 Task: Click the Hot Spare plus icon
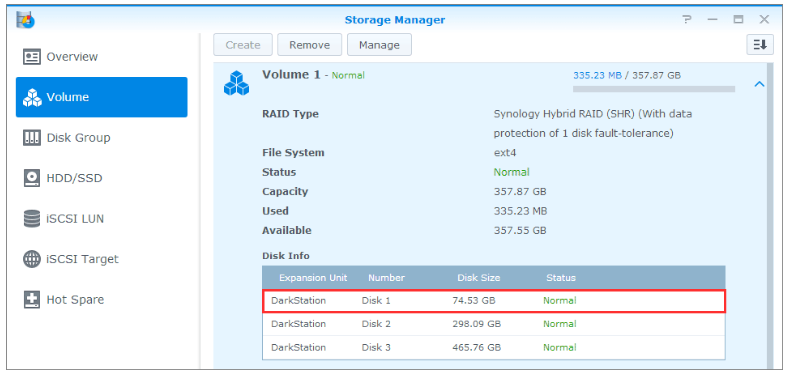[32, 300]
